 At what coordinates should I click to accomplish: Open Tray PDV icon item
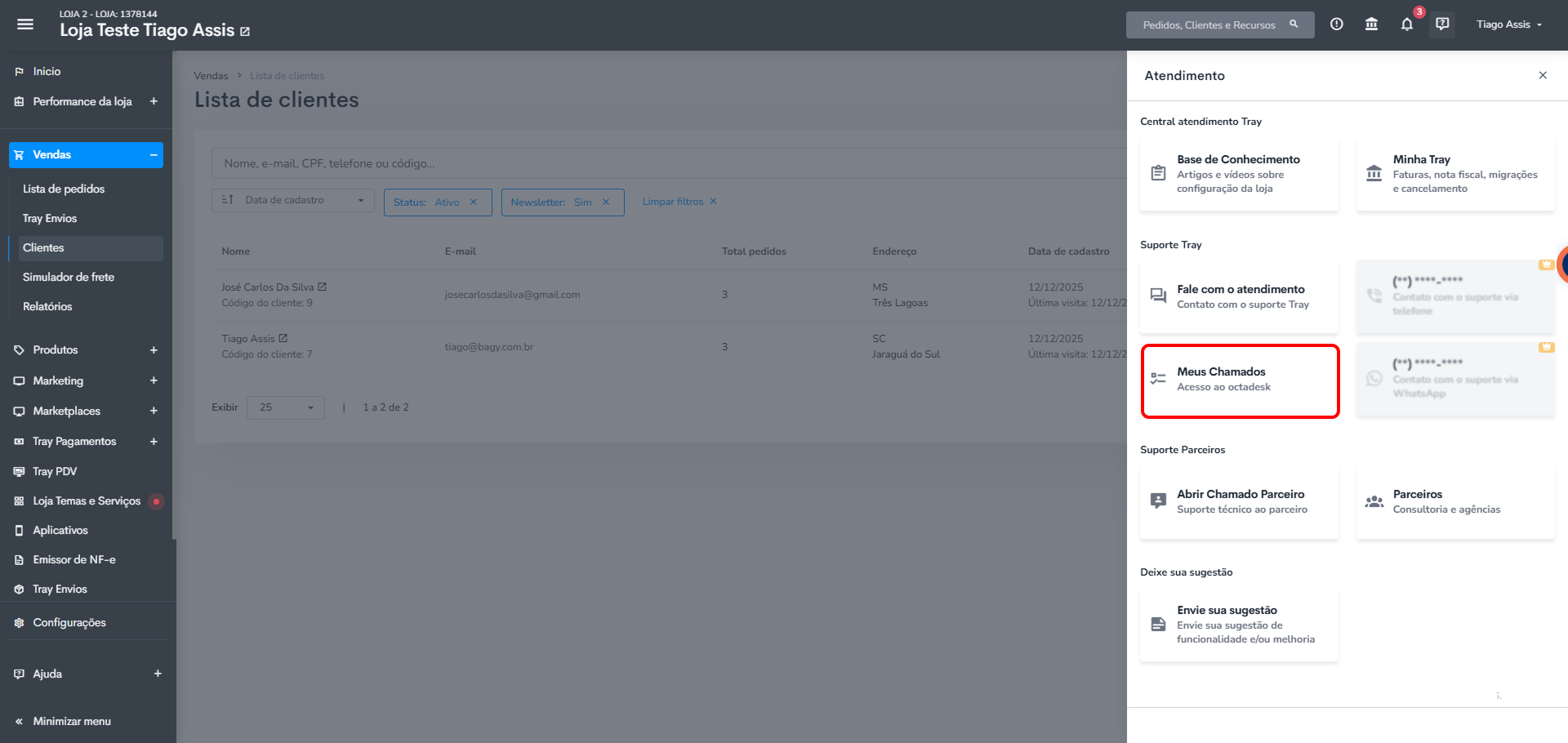19,472
